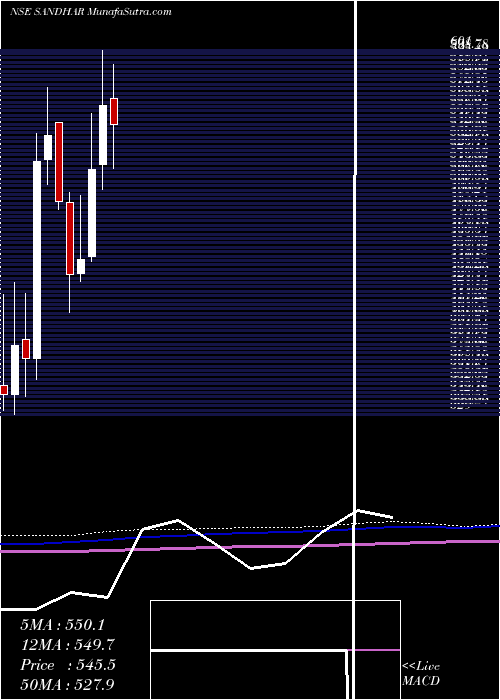Click the 'Price : 545.5' value
This screenshot has height=700, width=500.
coord(68,665)
